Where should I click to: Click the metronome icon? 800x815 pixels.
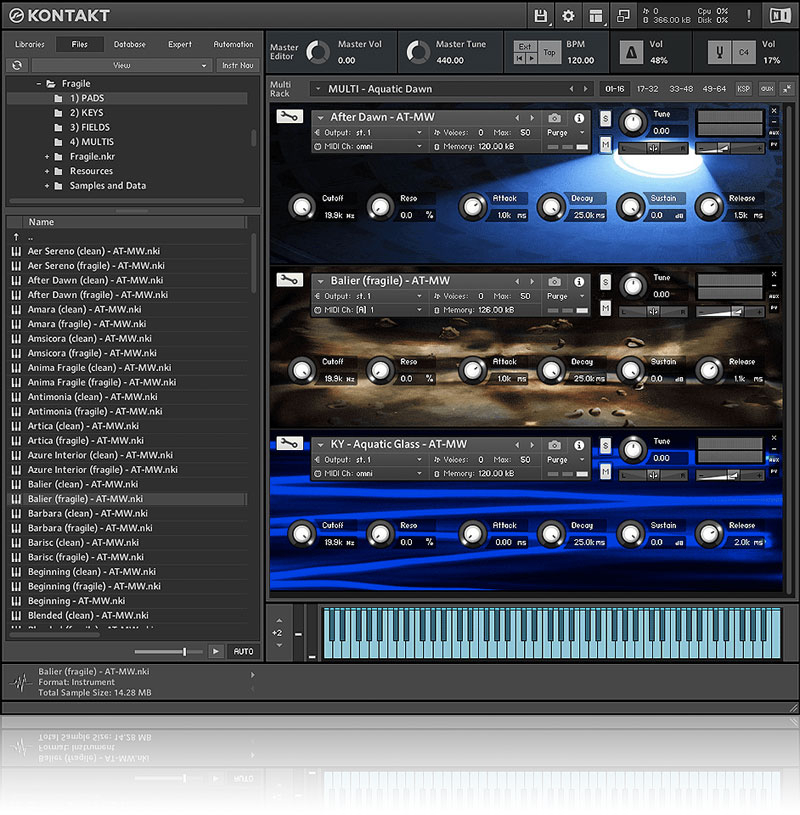tap(632, 52)
